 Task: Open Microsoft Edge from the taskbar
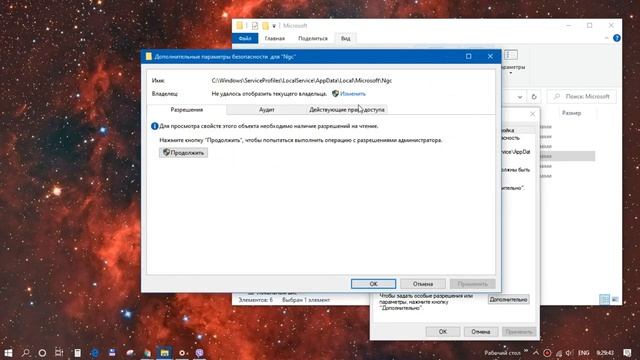coord(95,353)
